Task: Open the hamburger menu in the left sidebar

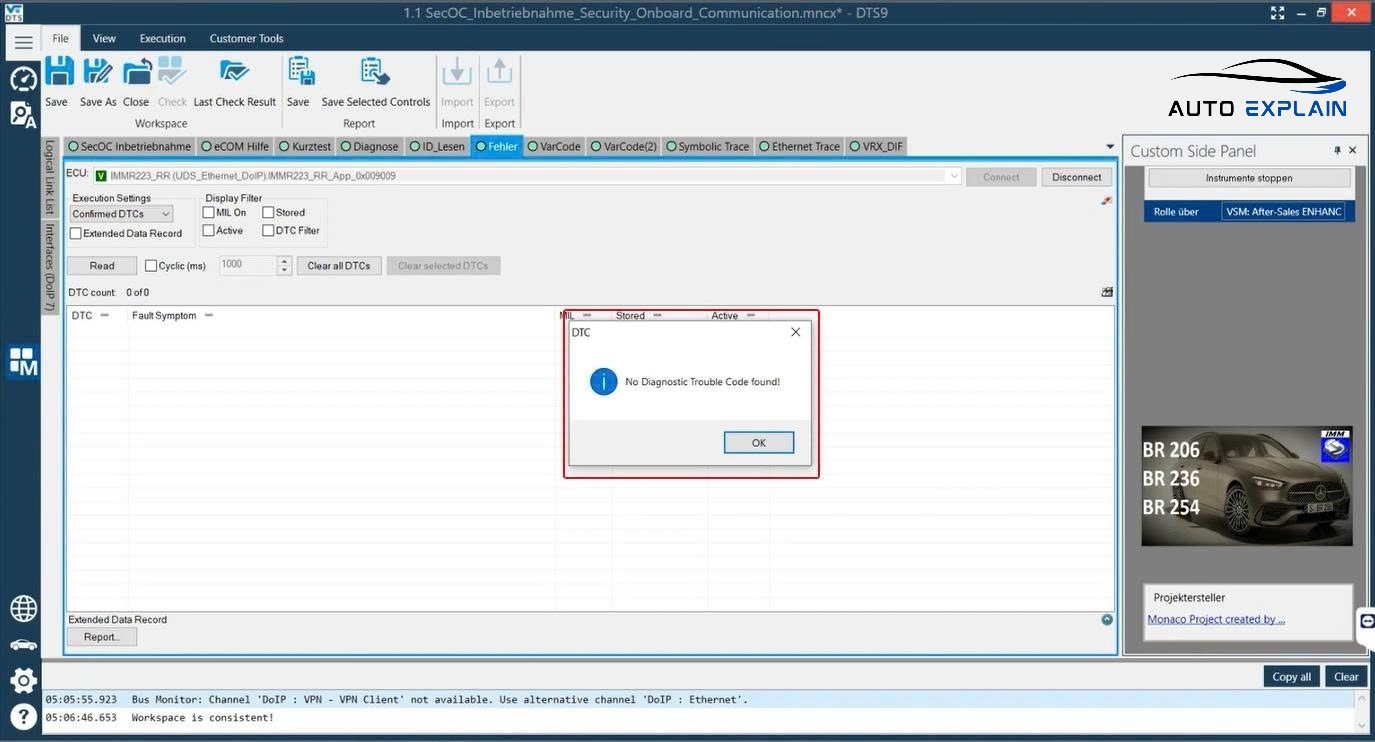Action: [x=23, y=42]
